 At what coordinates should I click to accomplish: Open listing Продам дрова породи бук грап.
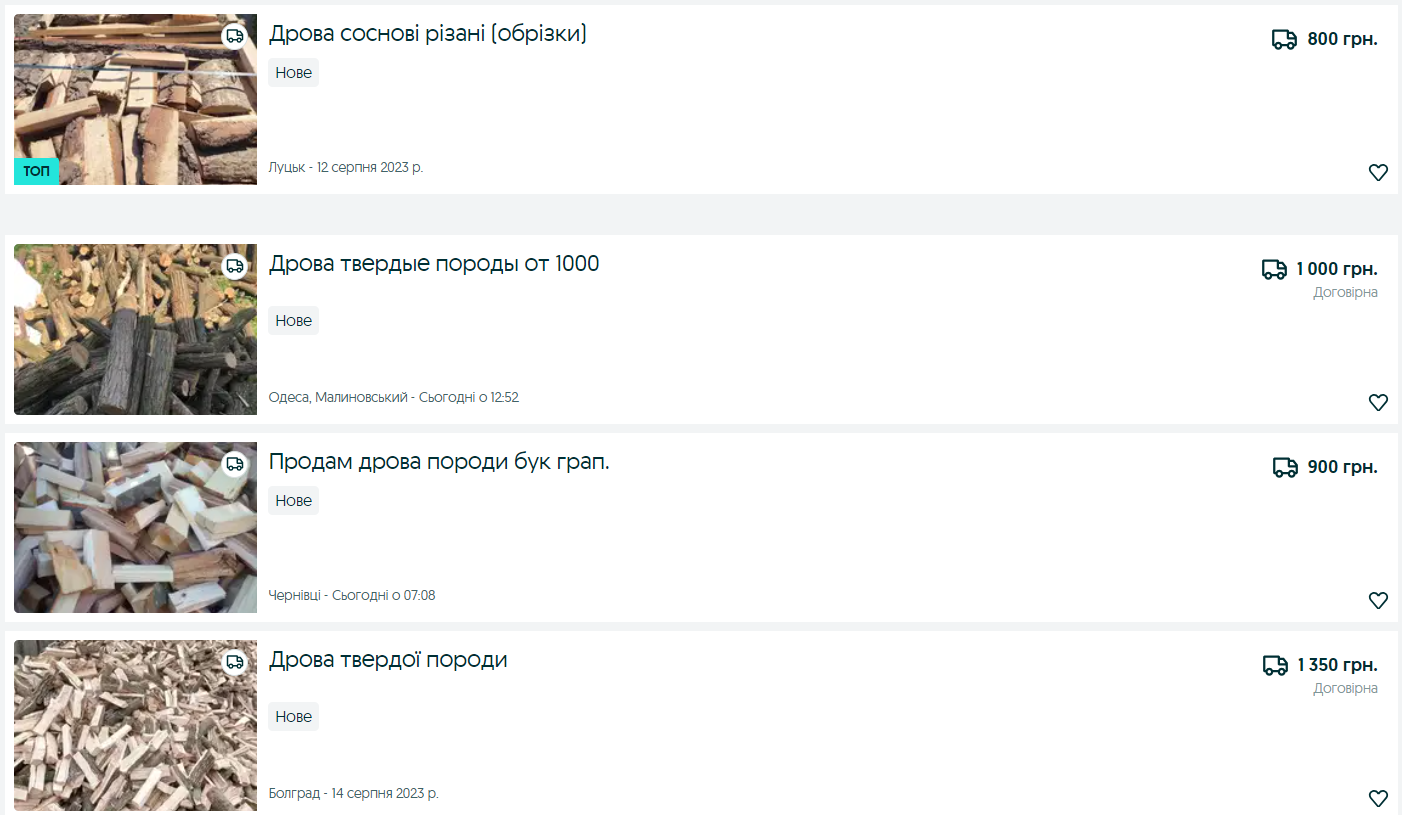[x=439, y=462]
